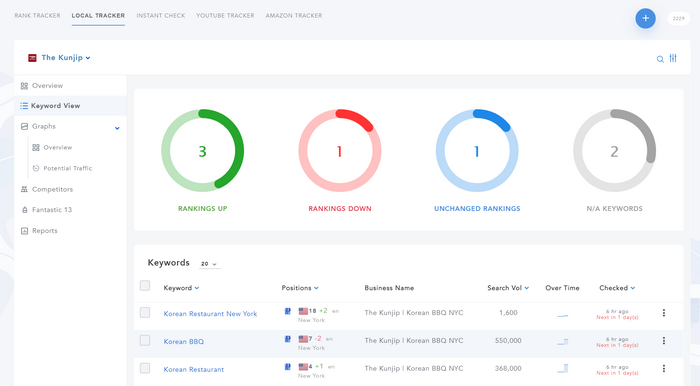Click the Graphs sidebar item
The height and width of the screenshot is (386, 700).
[x=44, y=126]
